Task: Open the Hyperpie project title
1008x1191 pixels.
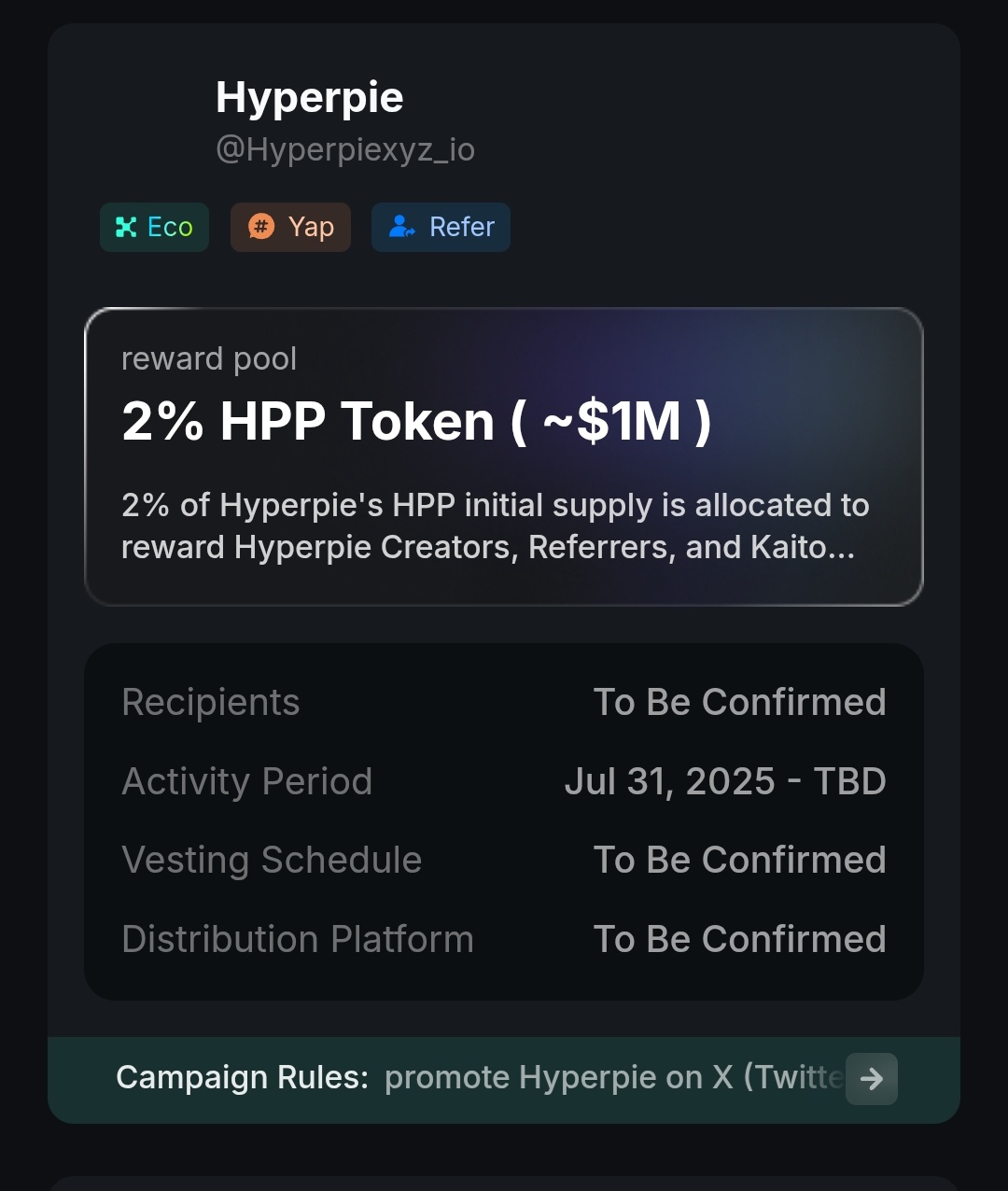Action: coord(309,97)
